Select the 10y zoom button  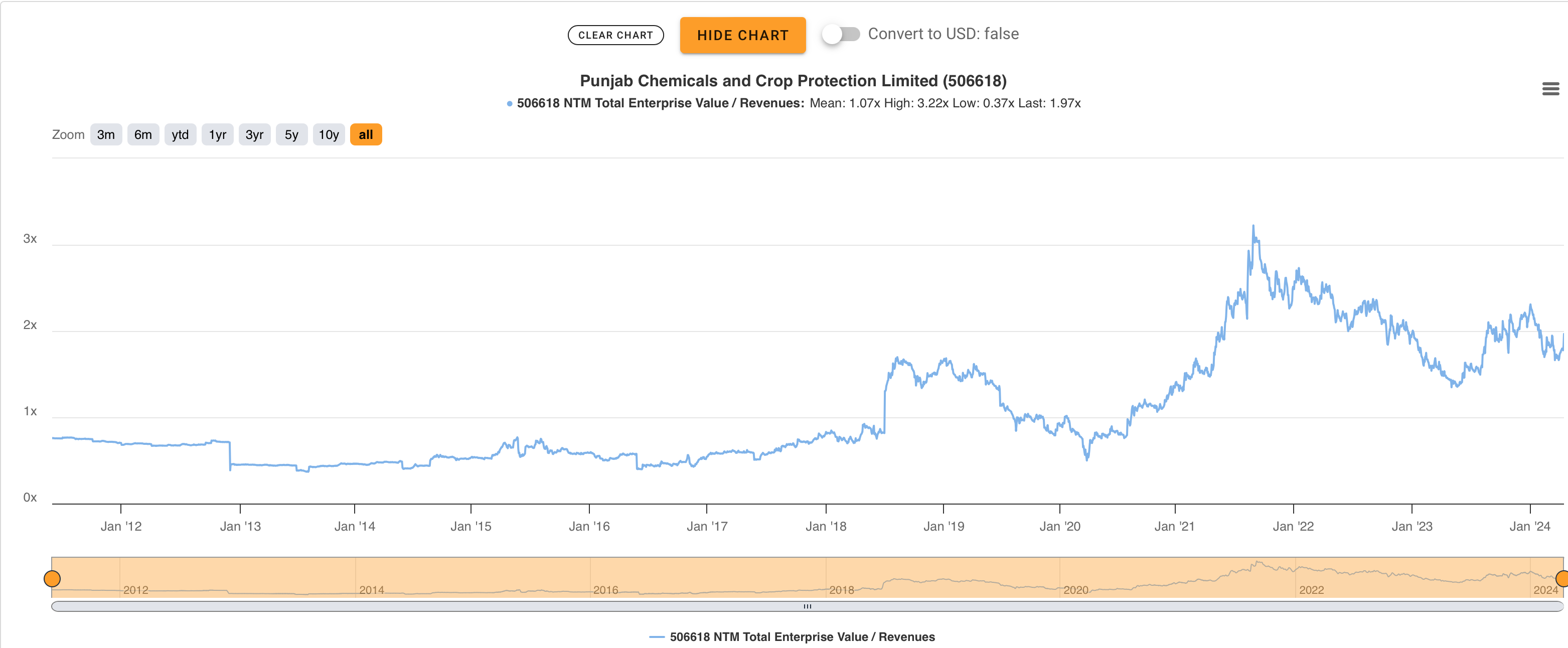point(329,134)
